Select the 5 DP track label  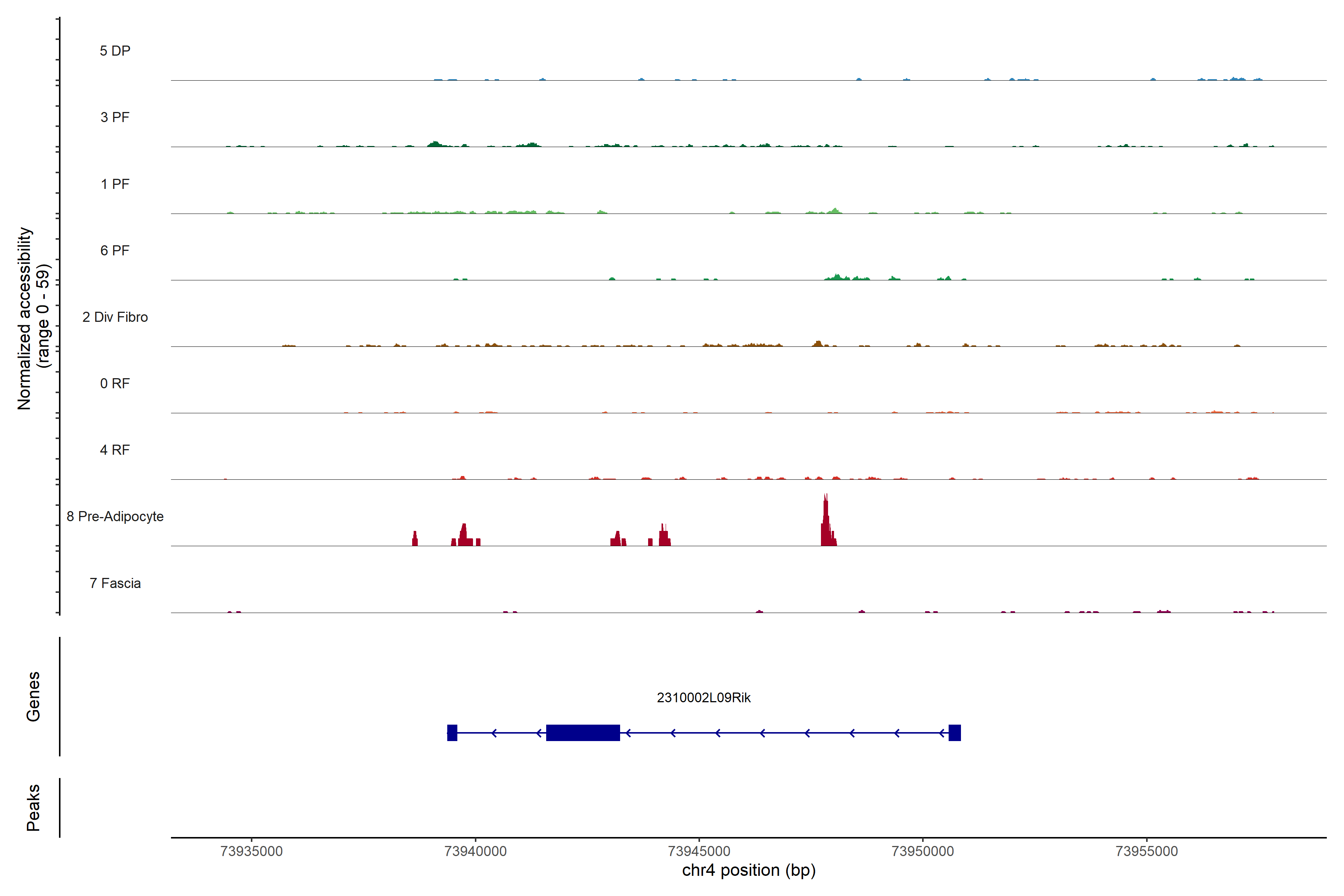click(115, 51)
